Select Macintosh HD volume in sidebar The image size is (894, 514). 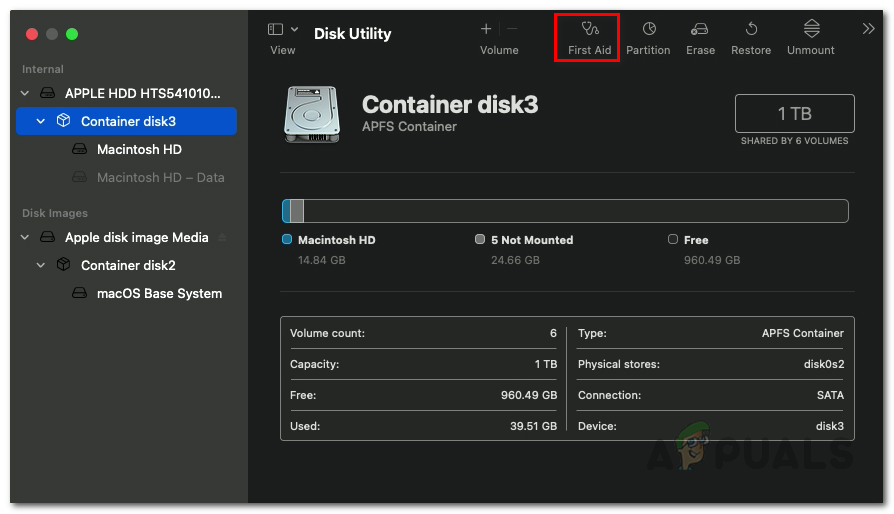coord(139,149)
